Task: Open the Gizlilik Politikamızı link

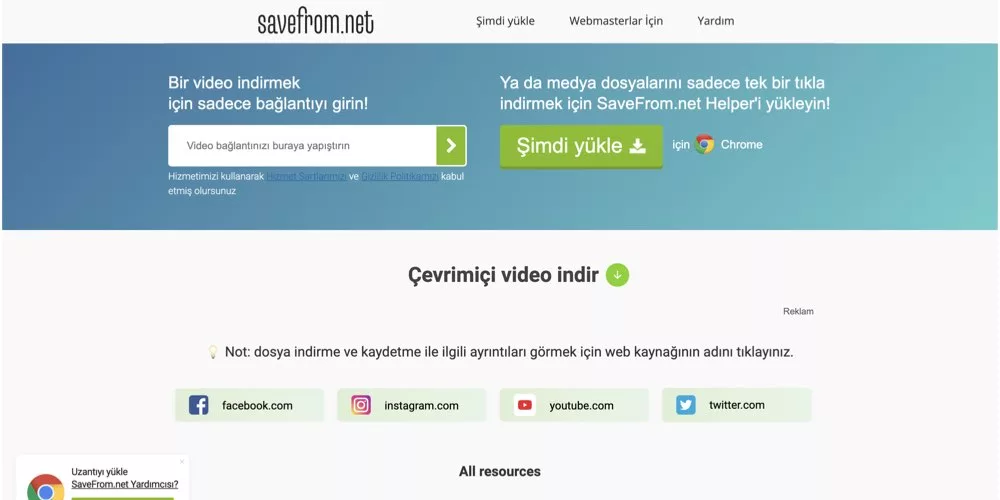Action: pyautogui.click(x=400, y=177)
